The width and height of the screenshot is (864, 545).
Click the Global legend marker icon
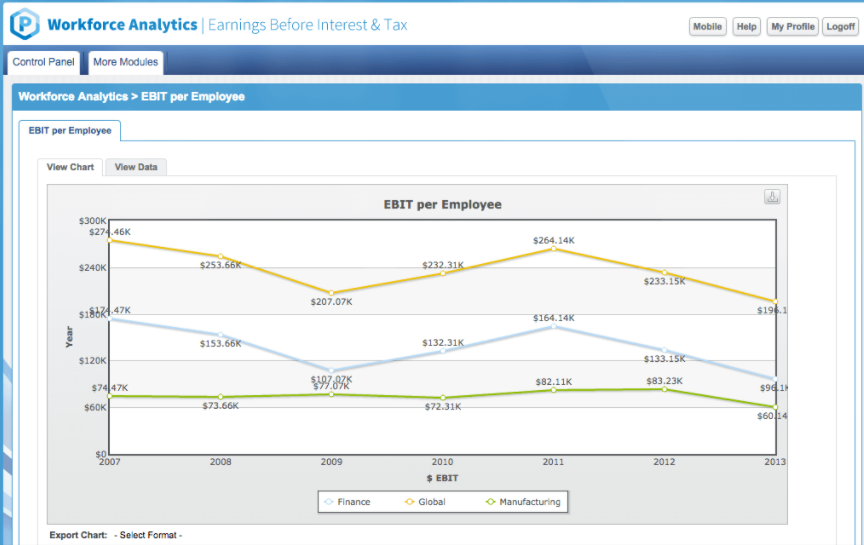pos(409,502)
